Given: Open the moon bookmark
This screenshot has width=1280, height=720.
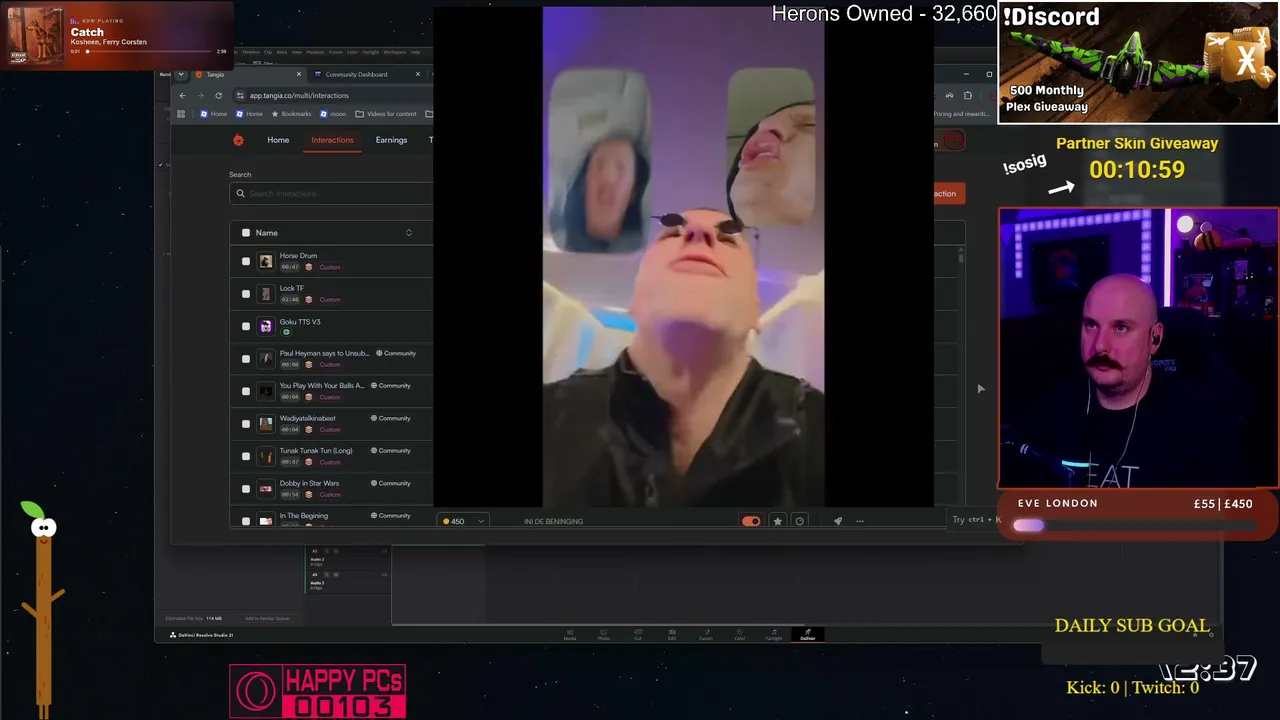Looking at the screenshot, I should pyautogui.click(x=333, y=114).
